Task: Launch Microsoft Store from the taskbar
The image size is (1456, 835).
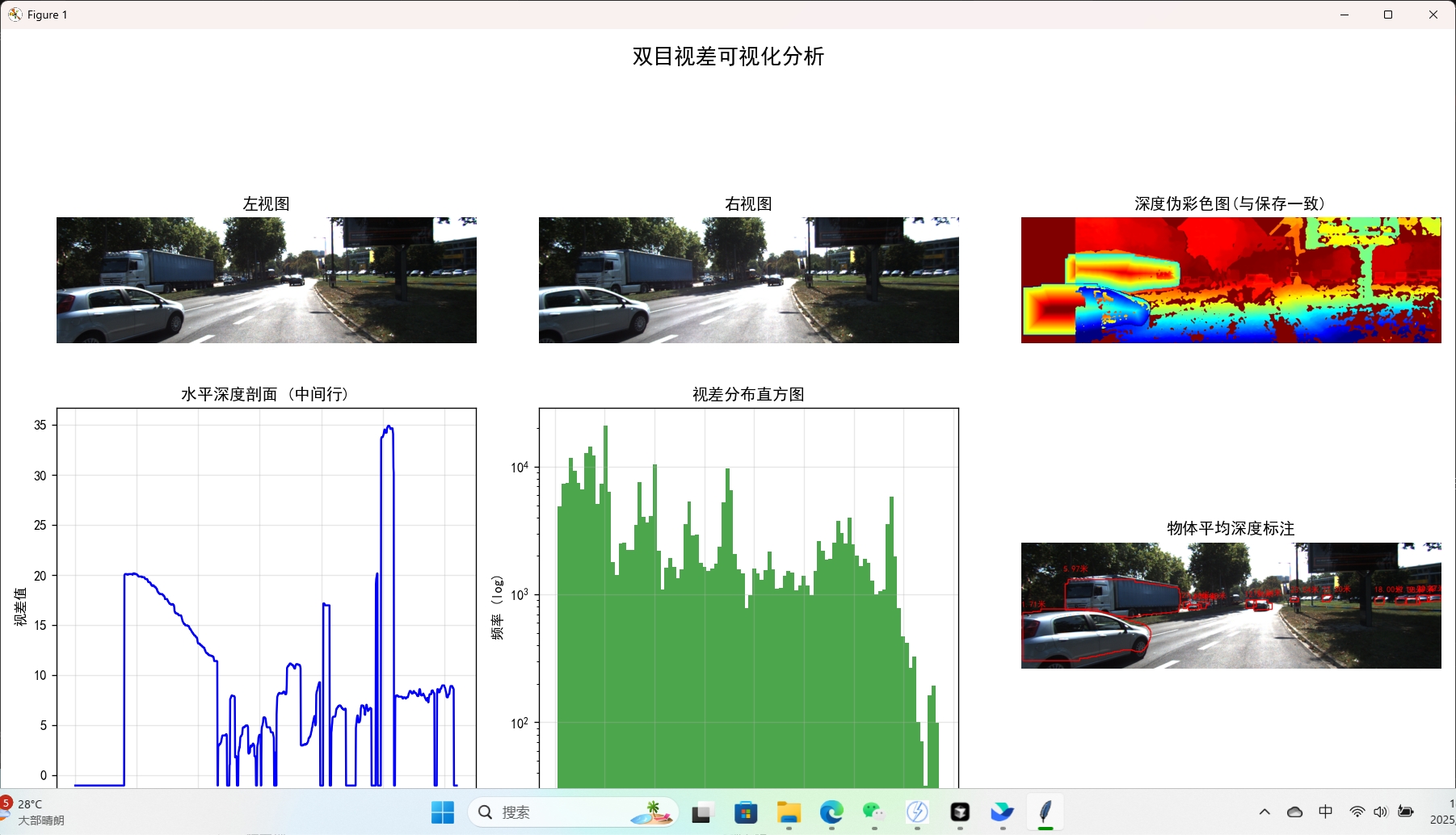Action: 745,812
